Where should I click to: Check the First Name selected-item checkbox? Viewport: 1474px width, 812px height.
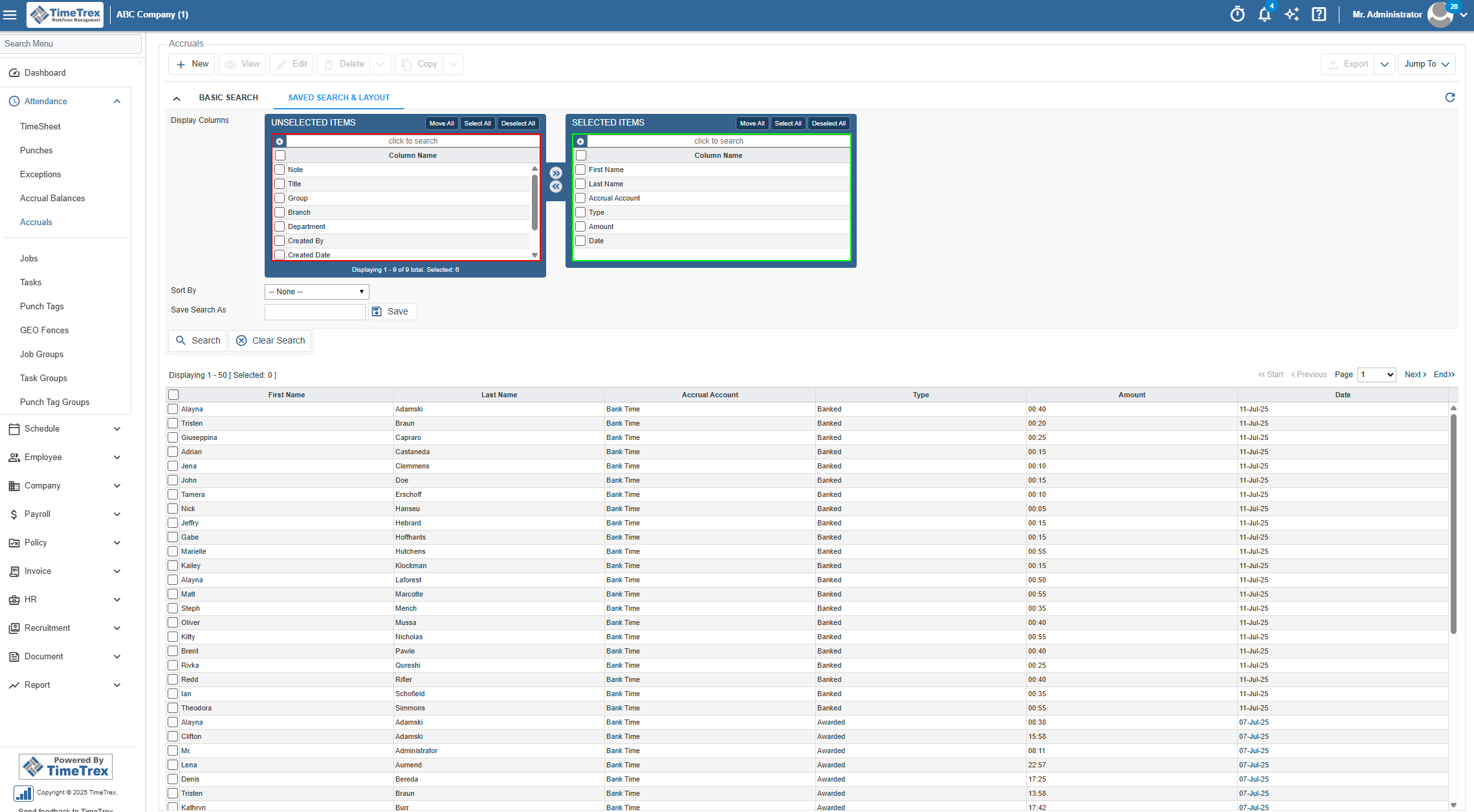[x=580, y=170]
